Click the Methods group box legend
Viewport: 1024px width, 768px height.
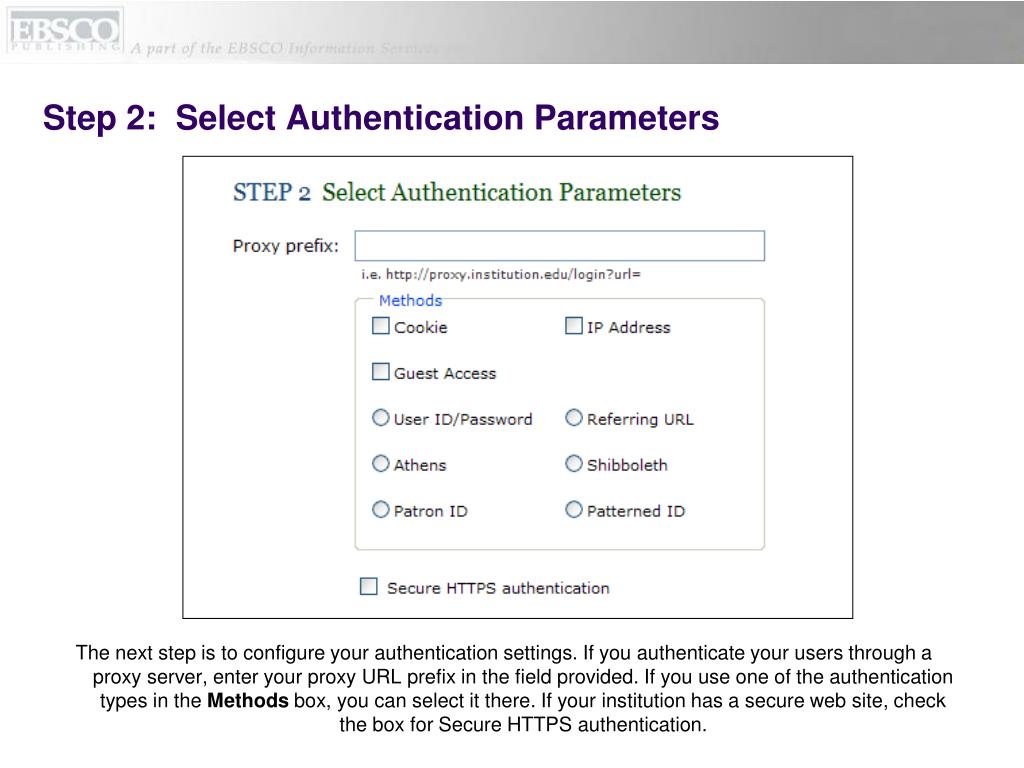[x=410, y=300]
